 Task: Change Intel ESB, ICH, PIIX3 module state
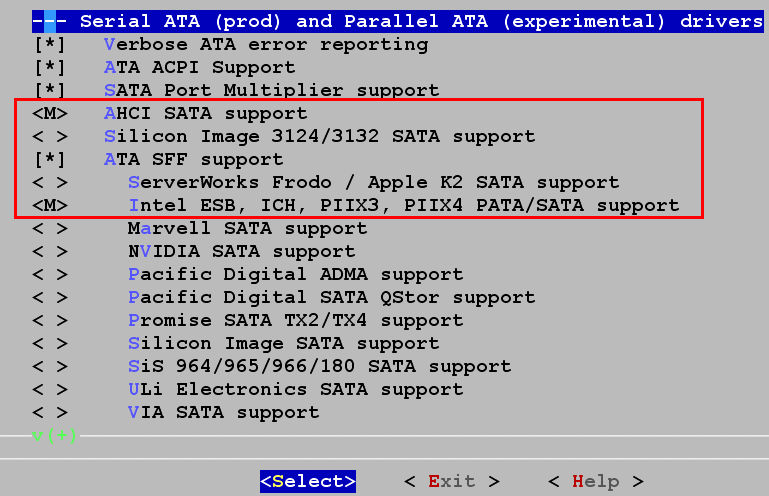[x=50, y=206]
